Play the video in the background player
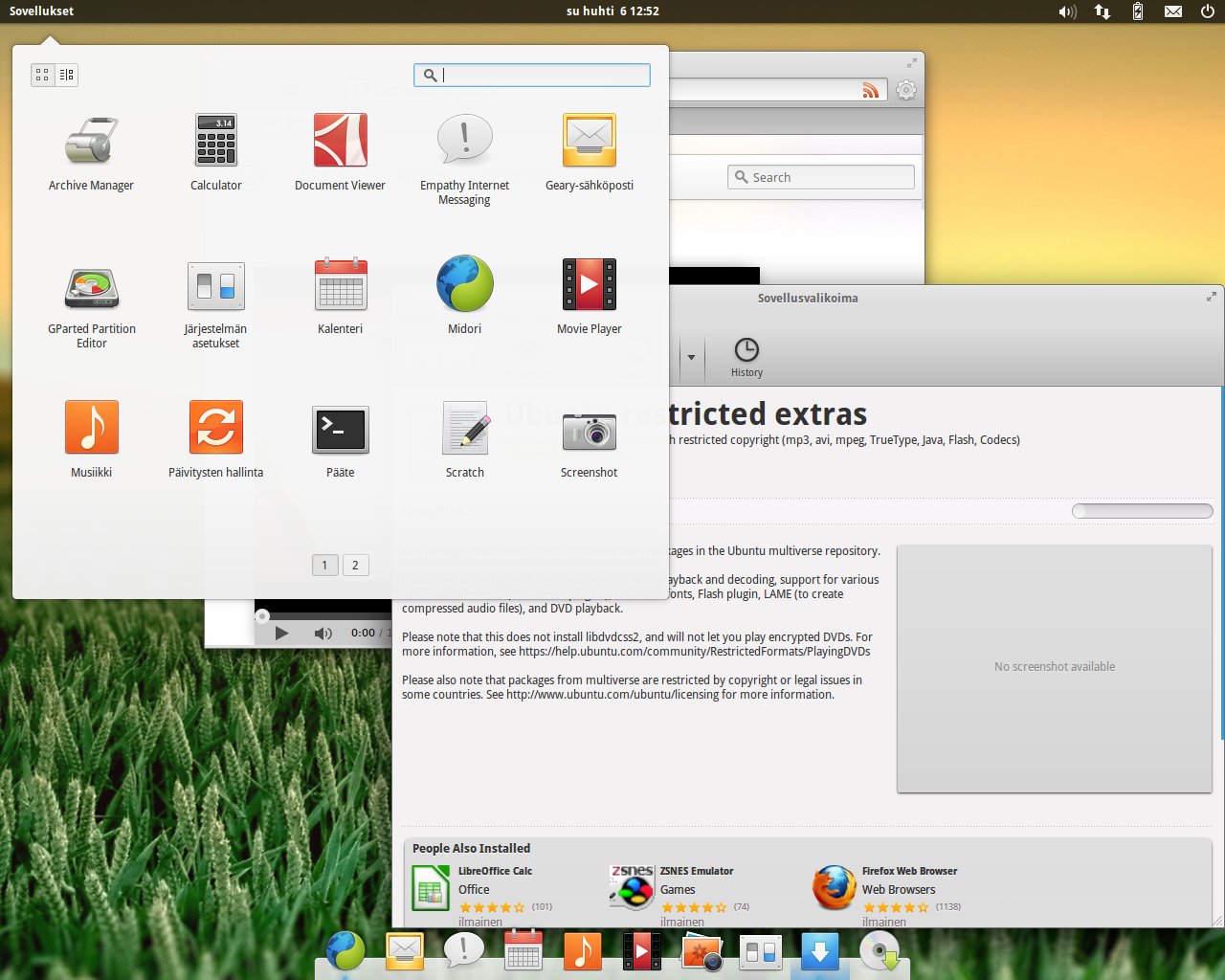The height and width of the screenshot is (980, 1225). [281, 633]
